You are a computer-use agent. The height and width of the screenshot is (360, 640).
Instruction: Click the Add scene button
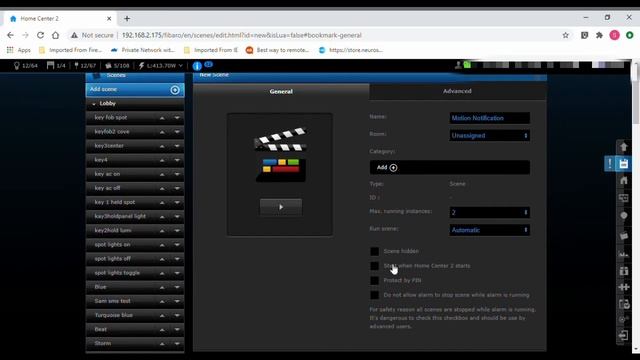[x=135, y=90]
